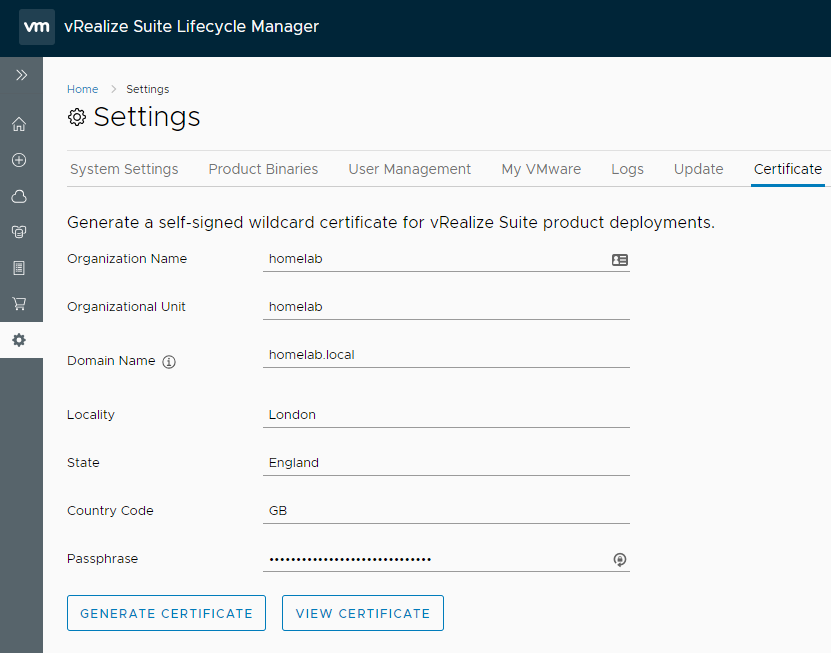831x653 pixels.
Task: Switch to the Product Binaries tab
Action: point(263,169)
